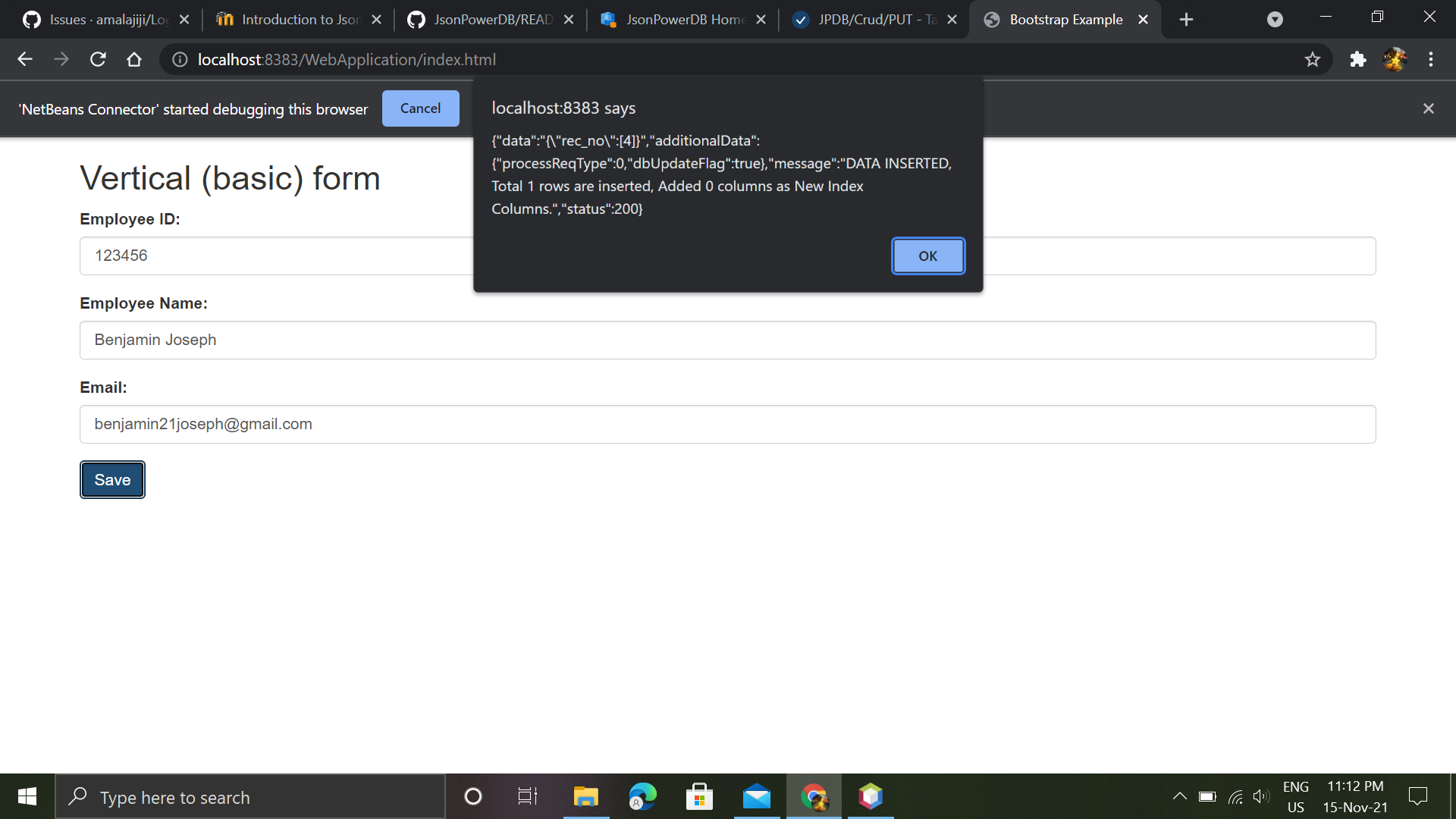Click the back navigation arrow
The width and height of the screenshot is (1456, 819).
pyautogui.click(x=25, y=59)
